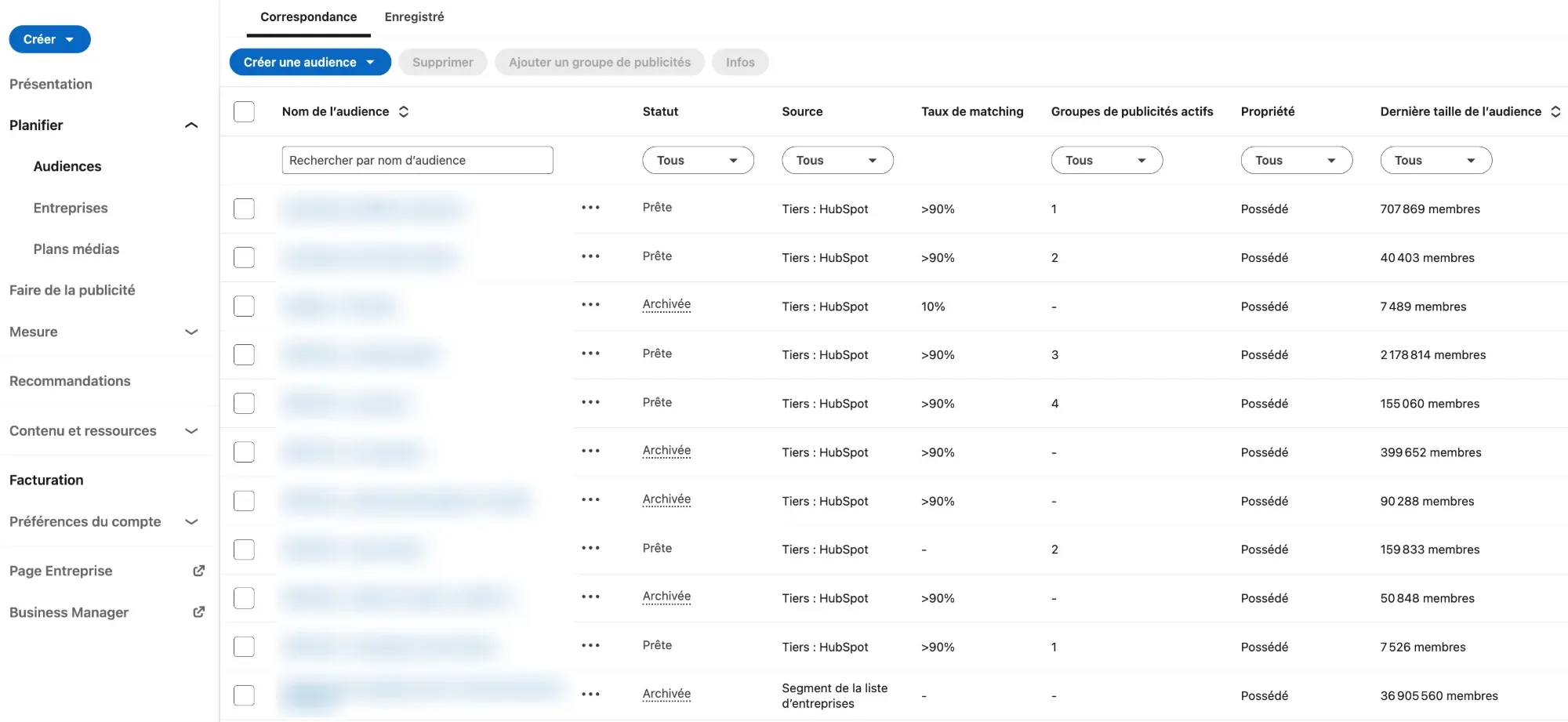Image resolution: width=1568 pixels, height=722 pixels.
Task: Click the Archivée status of 7 489 membres
Action: pyautogui.click(x=666, y=304)
